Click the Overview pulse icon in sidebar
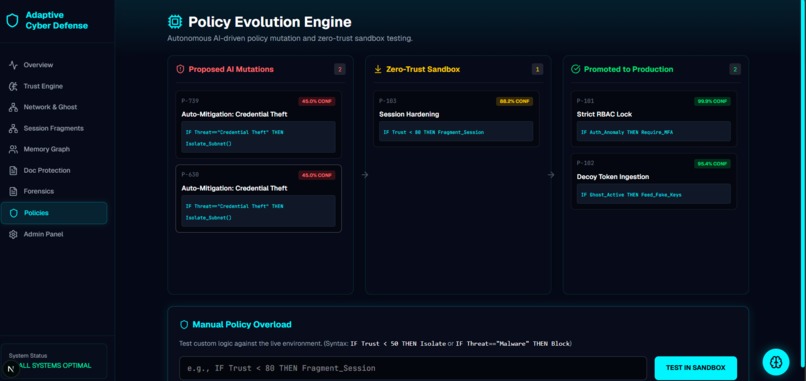The width and height of the screenshot is (806, 381). (13, 65)
